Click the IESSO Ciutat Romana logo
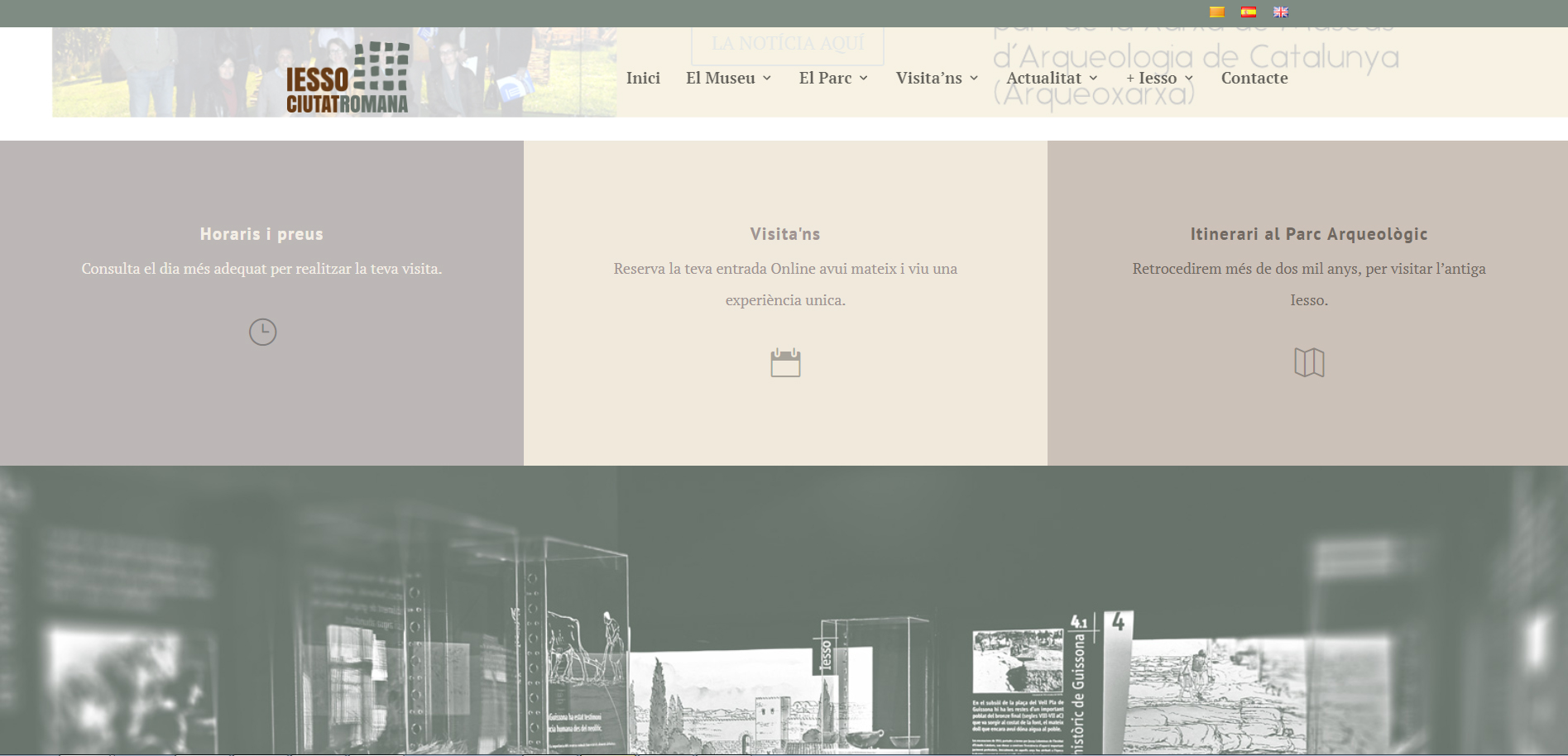Screen dimensions: 1568x756 click(348, 79)
